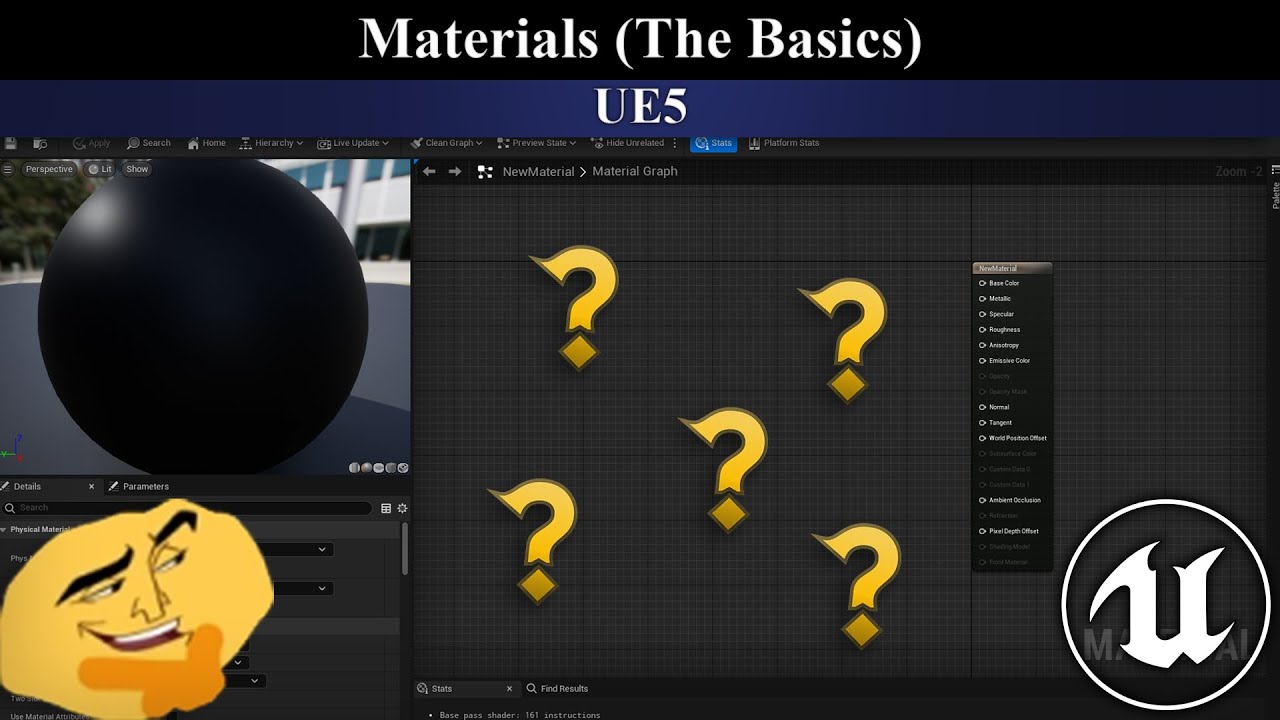Screen dimensions: 1280x720
Task: Select the cylinder preview shape icon
Action: (x=355, y=468)
